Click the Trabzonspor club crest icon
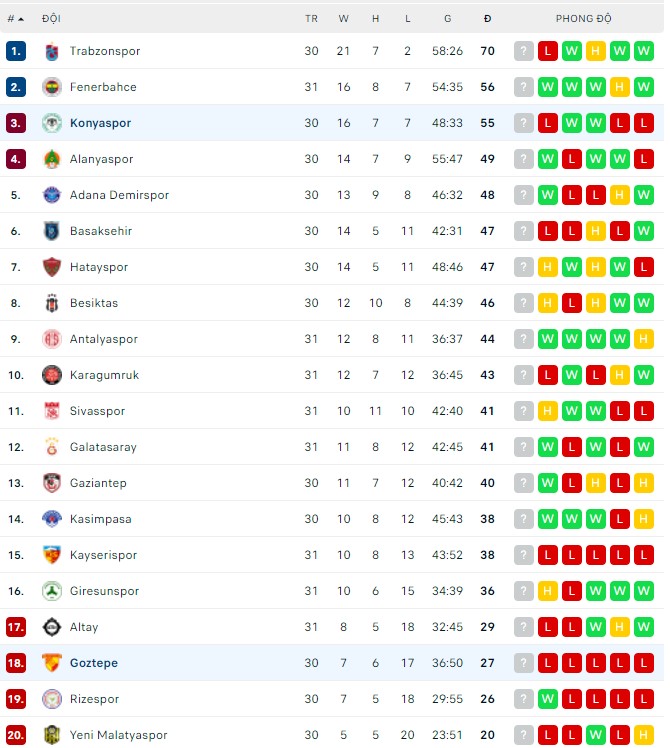 52,51
